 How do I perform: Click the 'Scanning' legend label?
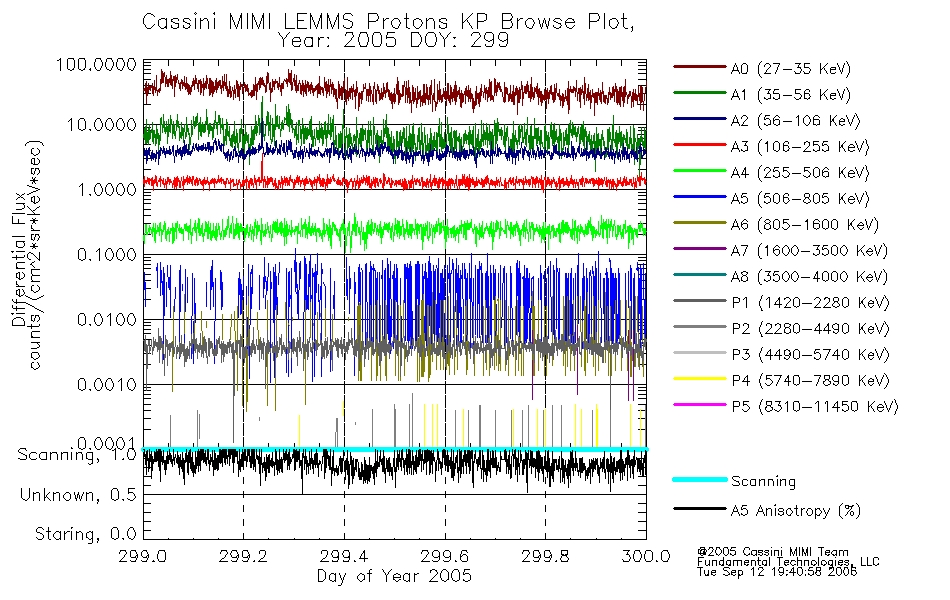(x=763, y=482)
